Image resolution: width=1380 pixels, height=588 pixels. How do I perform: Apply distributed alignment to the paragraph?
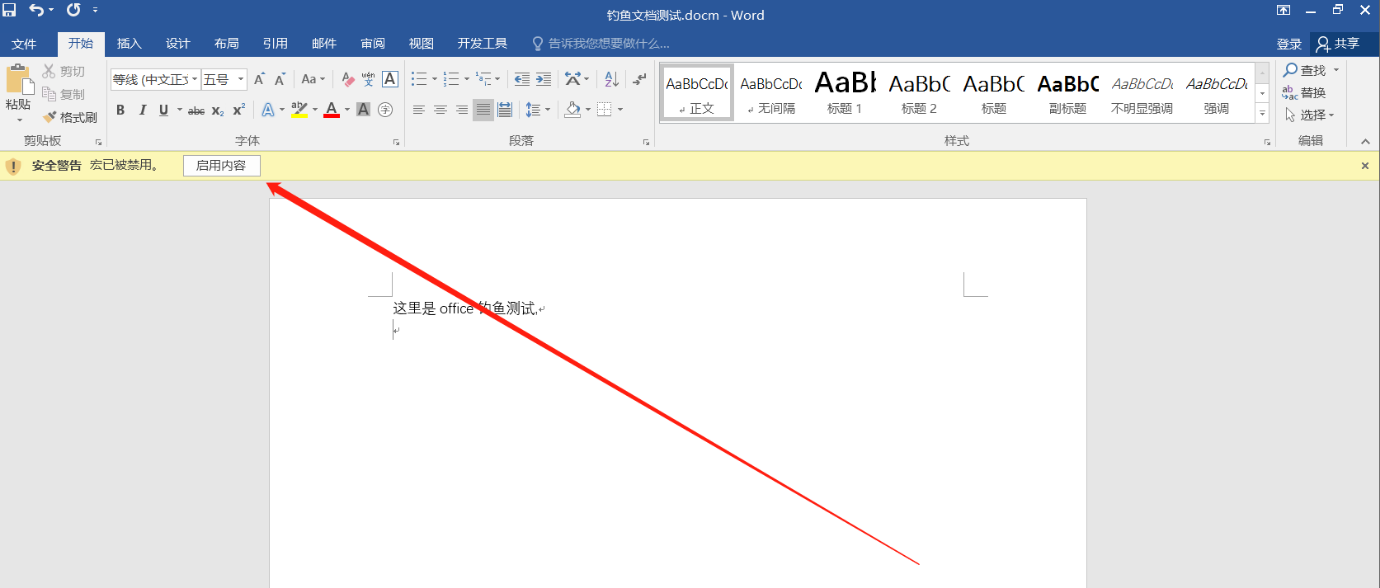tap(505, 110)
